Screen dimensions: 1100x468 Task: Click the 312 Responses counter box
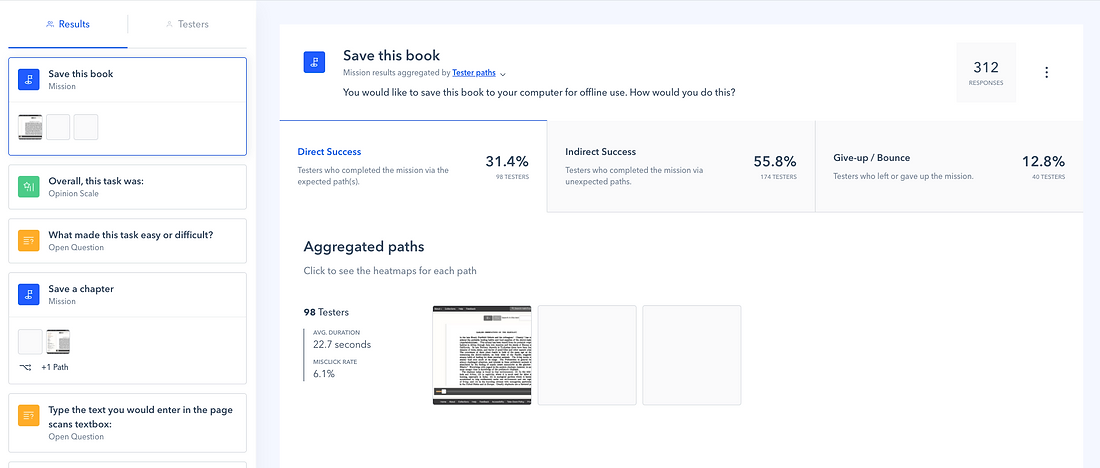pyautogui.click(x=985, y=72)
